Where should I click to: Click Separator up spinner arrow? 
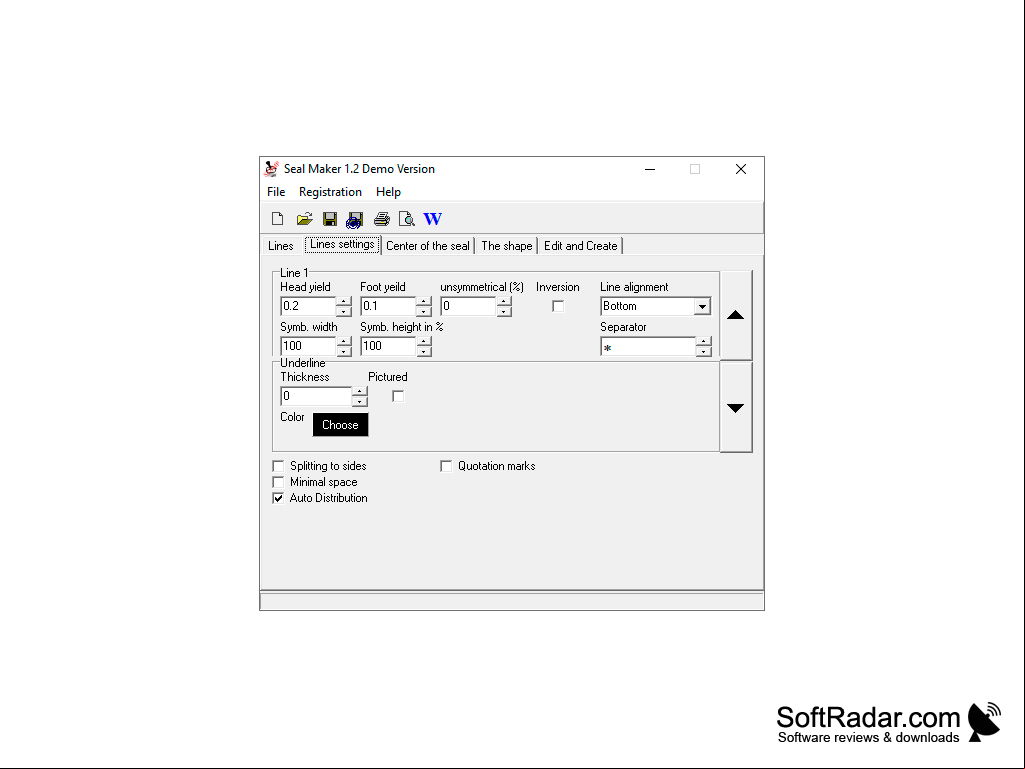[703, 341]
